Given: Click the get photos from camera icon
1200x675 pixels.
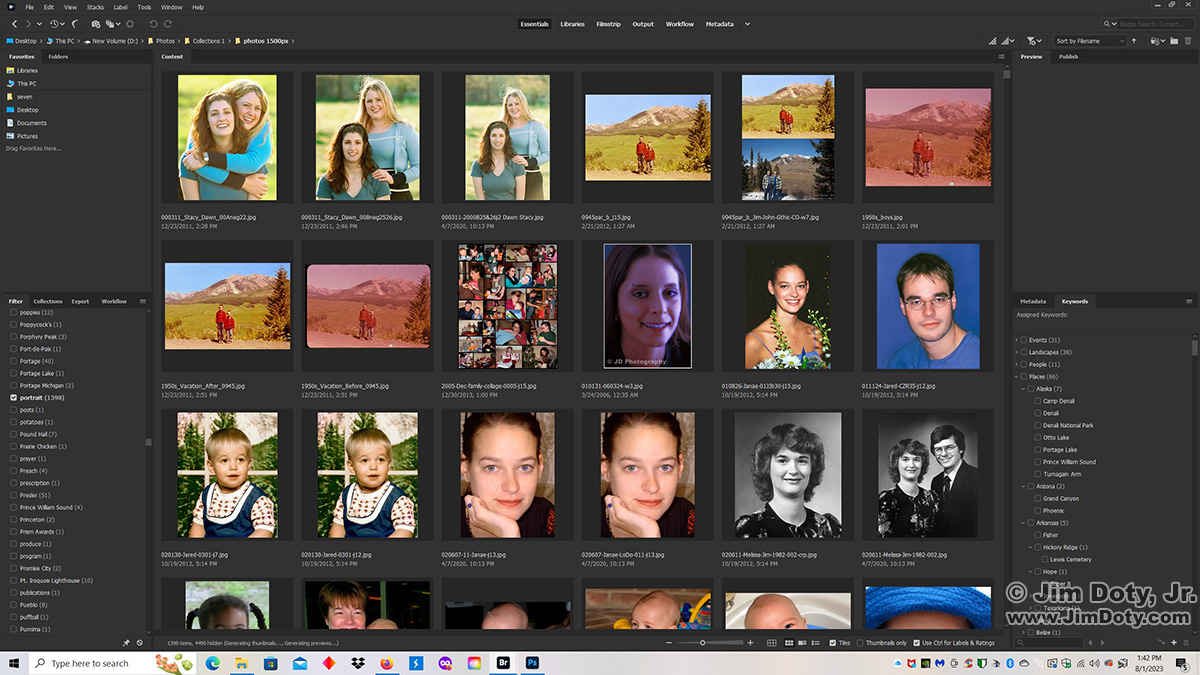Looking at the screenshot, I should 96,24.
